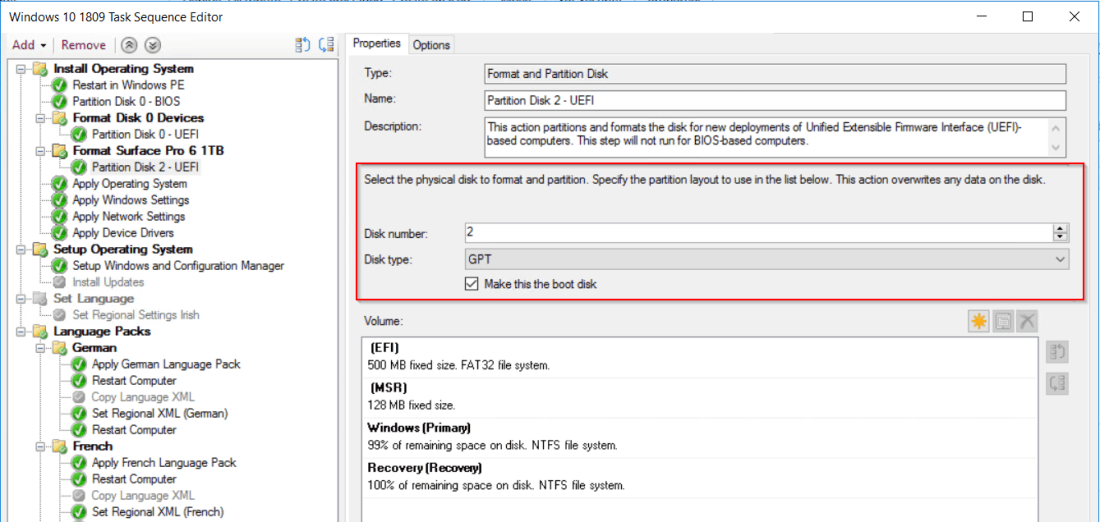The height and width of the screenshot is (522, 1100).
Task: Collapse the Language Packs group
Action: 25,331
